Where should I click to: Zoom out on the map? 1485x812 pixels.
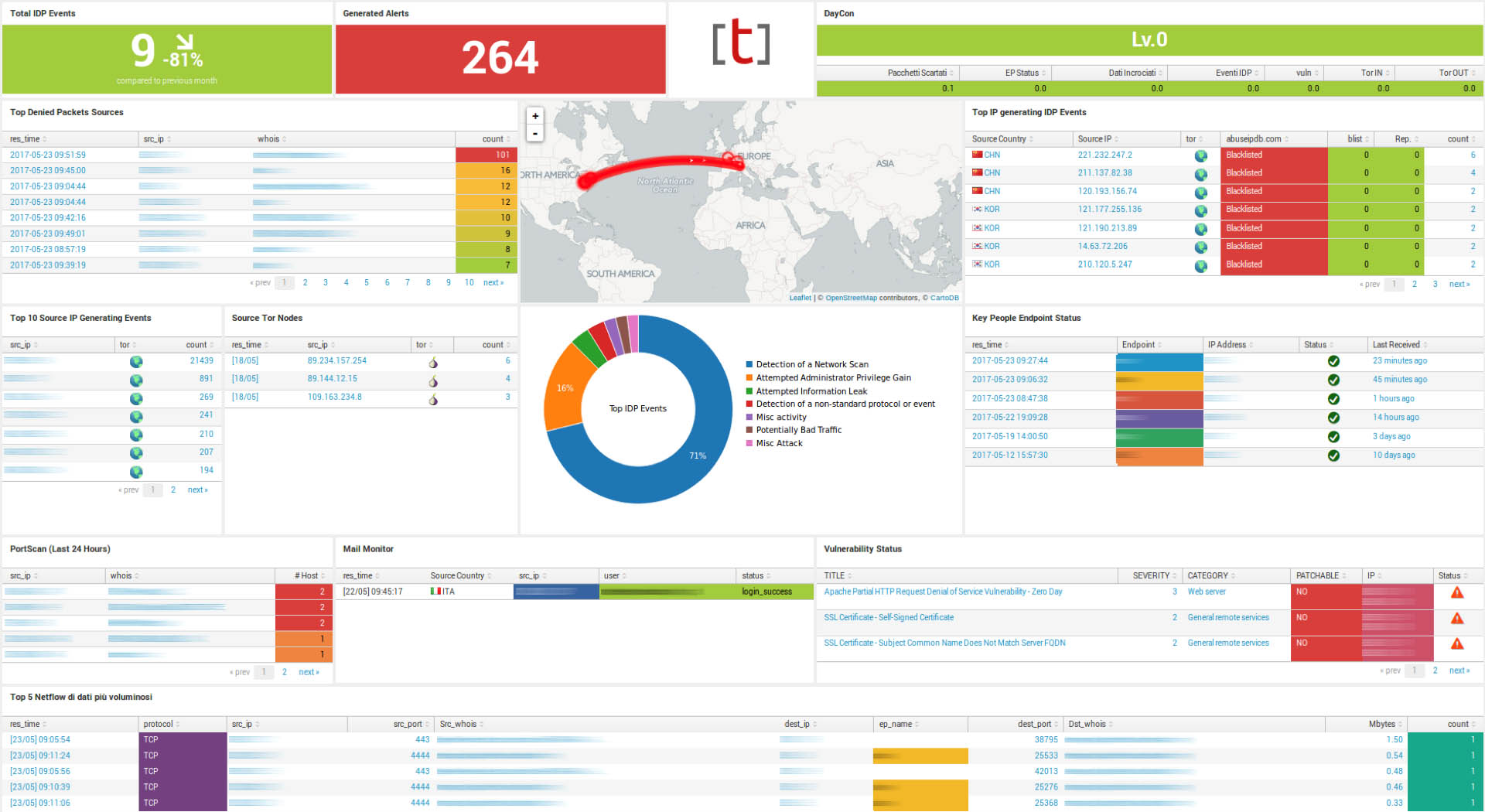tap(534, 134)
